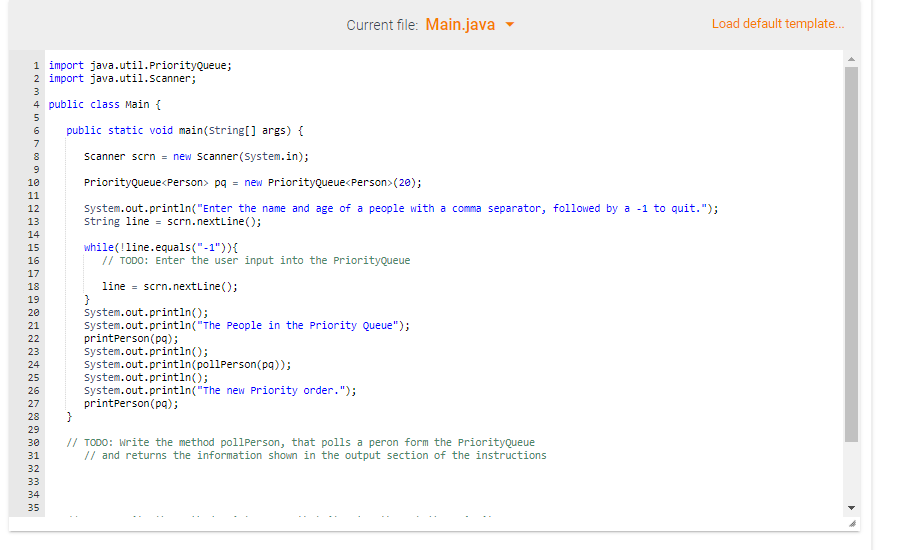Click the "Enter the name and age" println line

point(401,209)
